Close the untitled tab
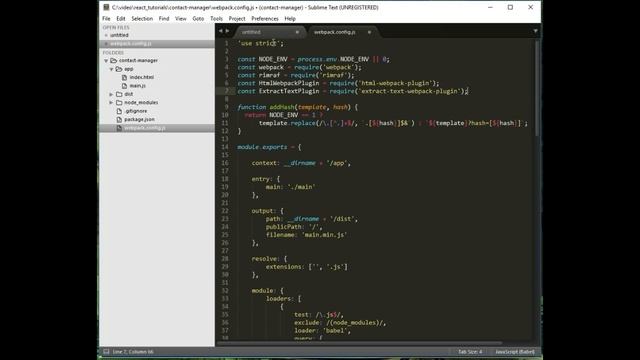 [x=297, y=32]
